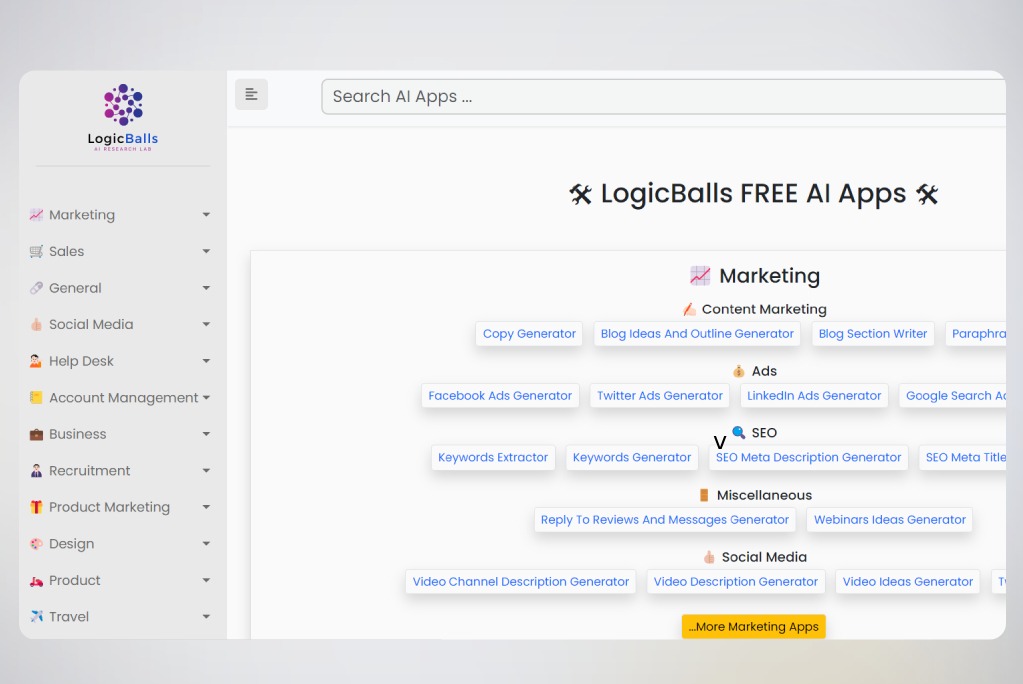The height and width of the screenshot is (684, 1023).
Task: Open the Copy Generator app
Action: click(529, 334)
